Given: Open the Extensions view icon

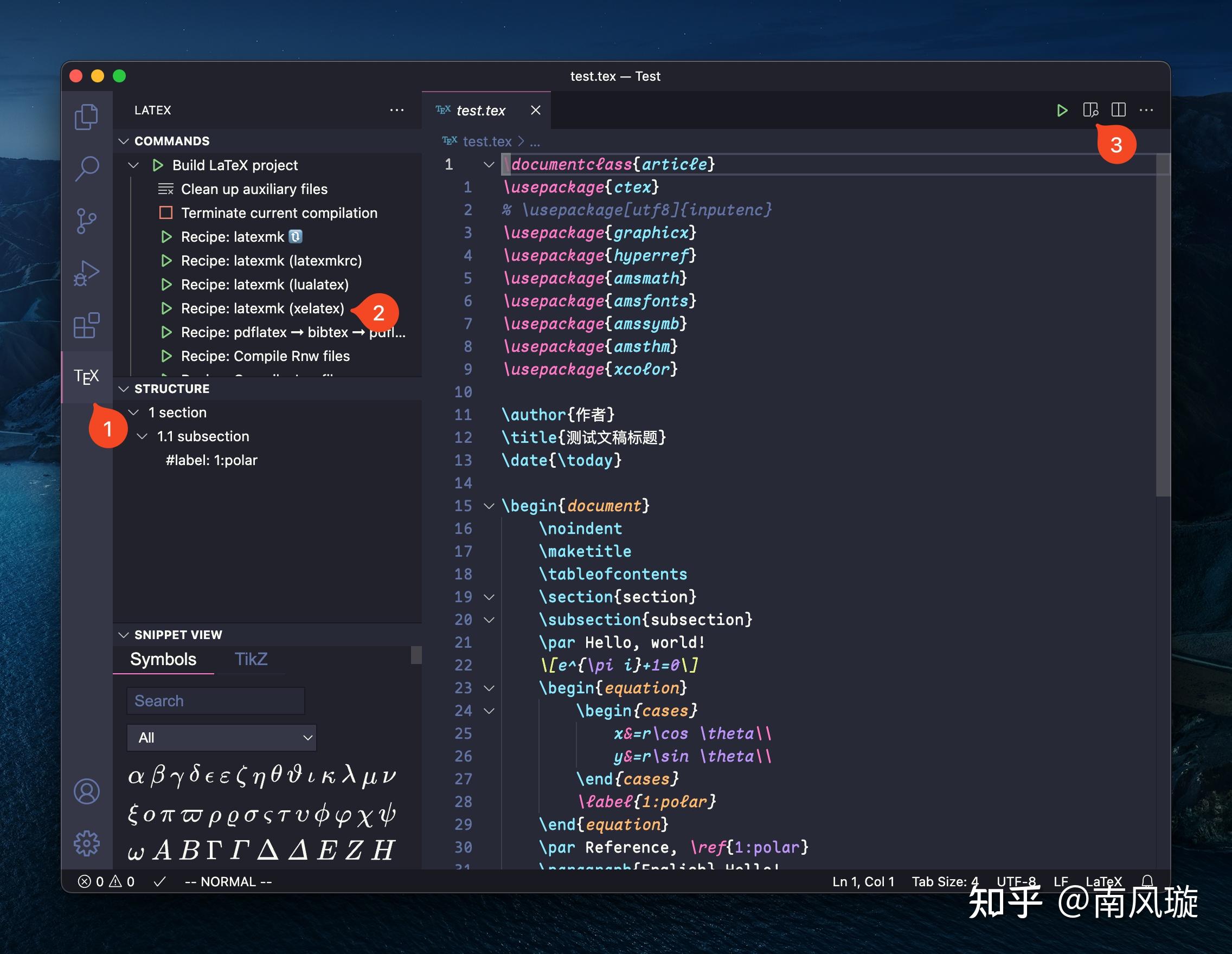Looking at the screenshot, I should (x=86, y=326).
